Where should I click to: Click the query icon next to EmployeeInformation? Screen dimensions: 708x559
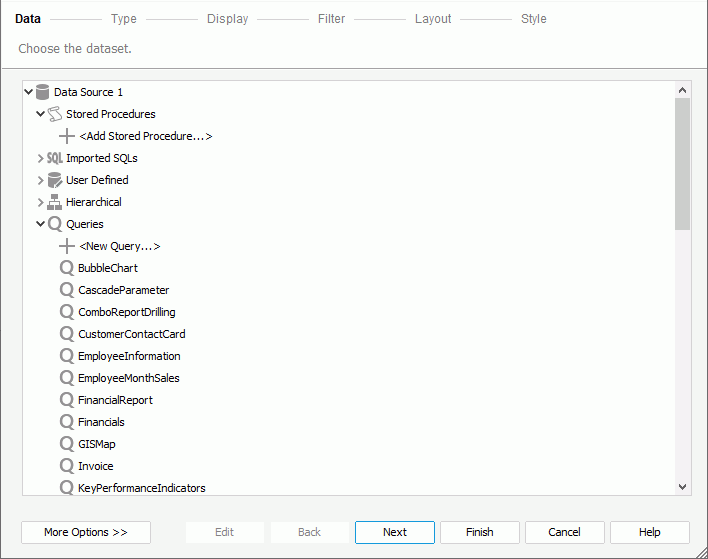click(x=67, y=356)
